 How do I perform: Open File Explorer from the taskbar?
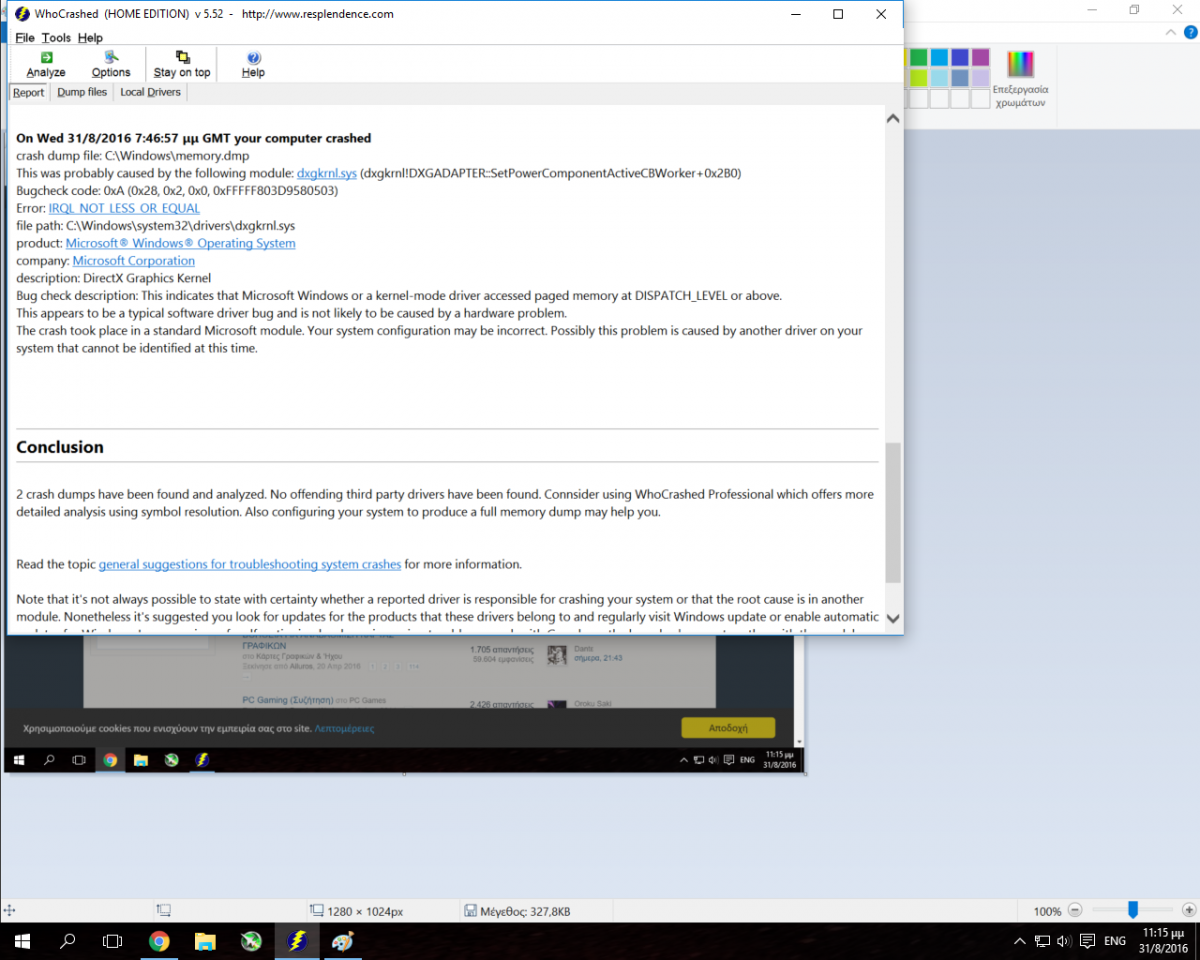coord(205,941)
